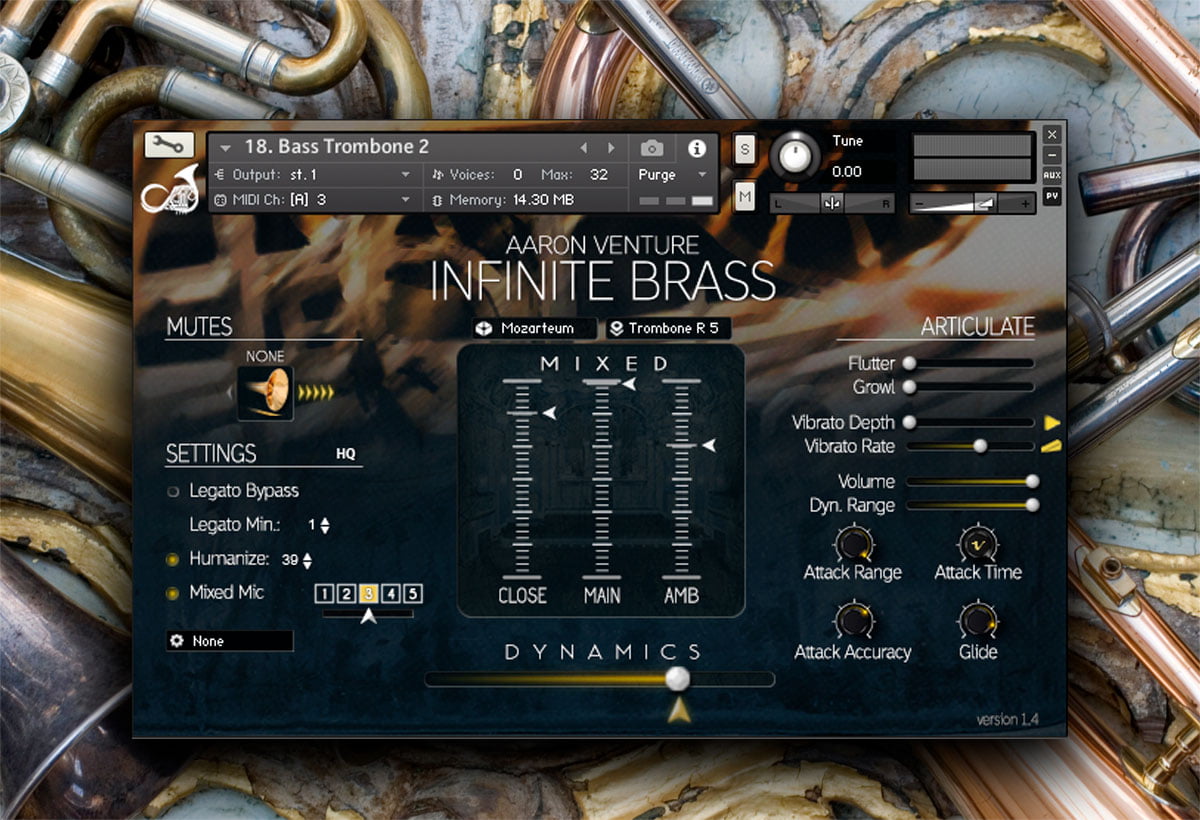Viewport: 1200px width, 820px height.
Task: Decrease volume with the header minus button
Action: [x=918, y=203]
